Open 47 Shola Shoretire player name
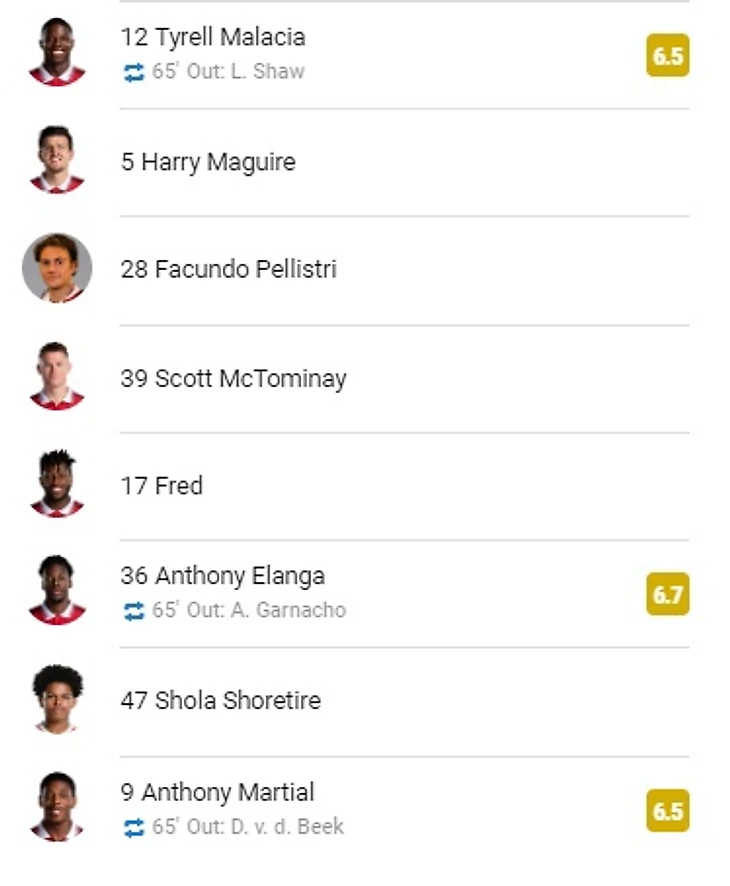Screen dimensions: 730x886 [x=220, y=700]
